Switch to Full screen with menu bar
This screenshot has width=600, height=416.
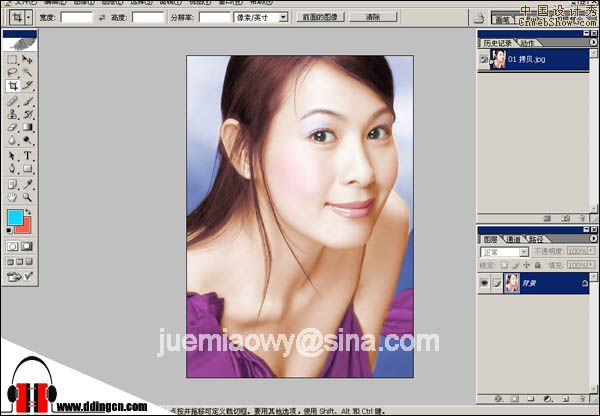tap(20, 262)
